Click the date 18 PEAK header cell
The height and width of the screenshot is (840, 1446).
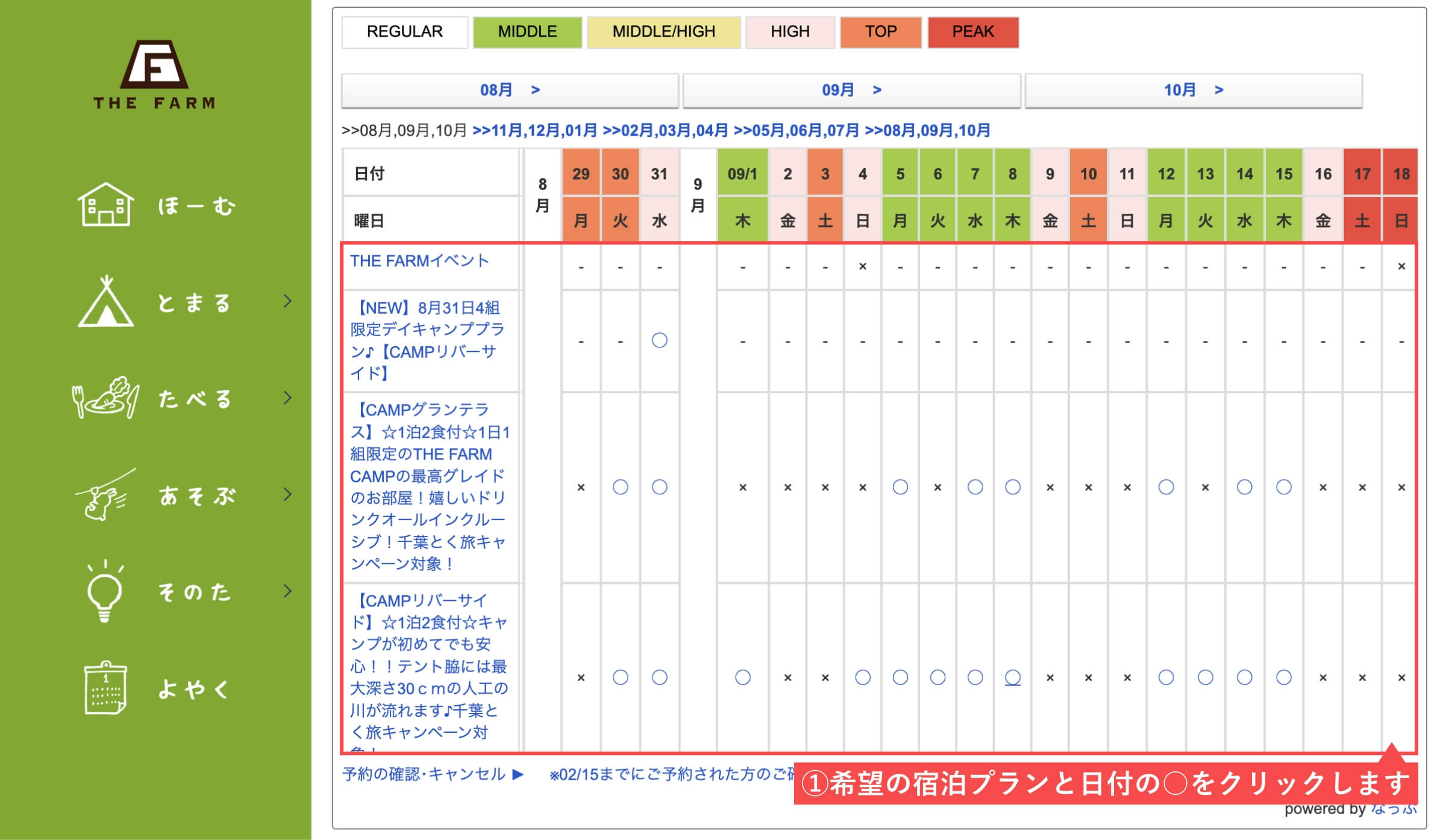point(1401,173)
